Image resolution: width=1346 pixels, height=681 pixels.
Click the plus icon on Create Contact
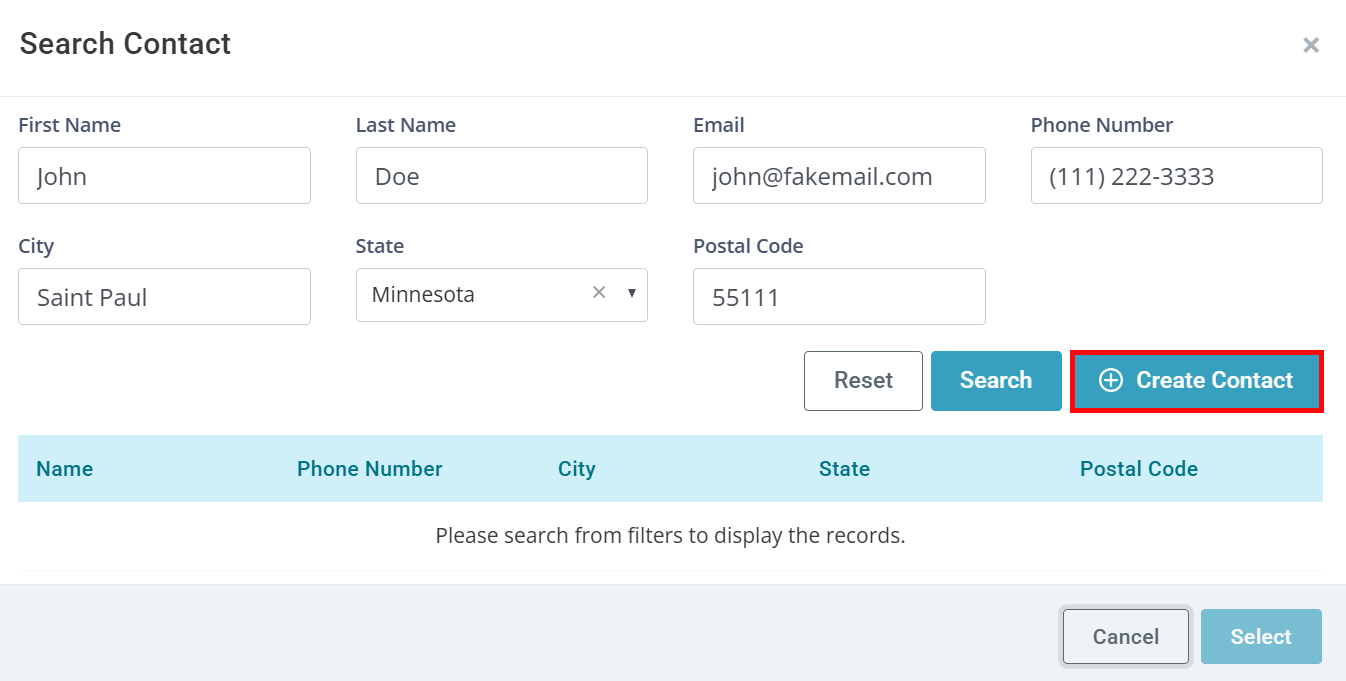point(1111,380)
